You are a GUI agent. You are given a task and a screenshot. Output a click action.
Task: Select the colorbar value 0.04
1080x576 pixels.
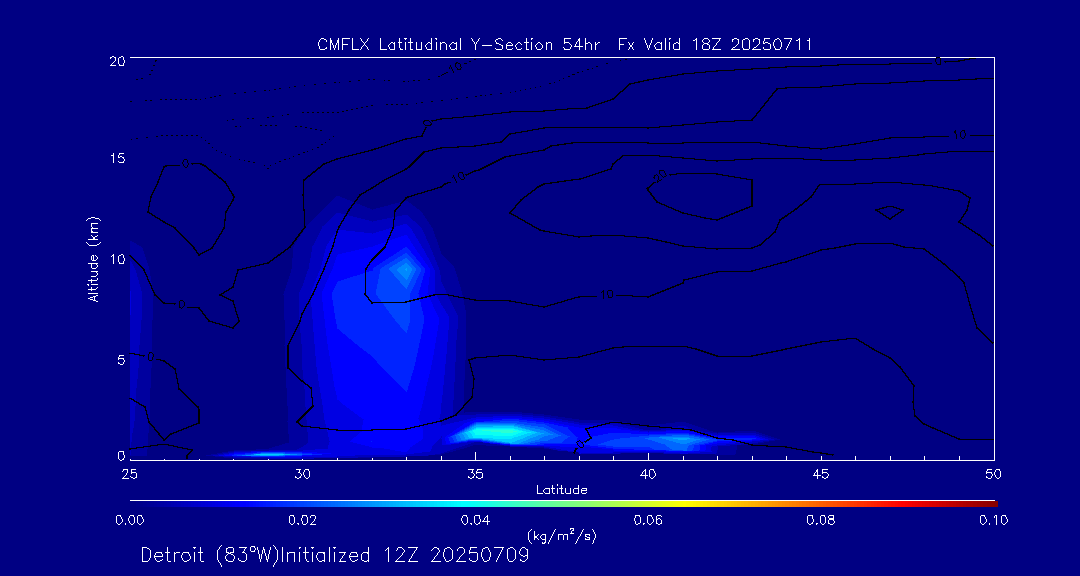475,520
